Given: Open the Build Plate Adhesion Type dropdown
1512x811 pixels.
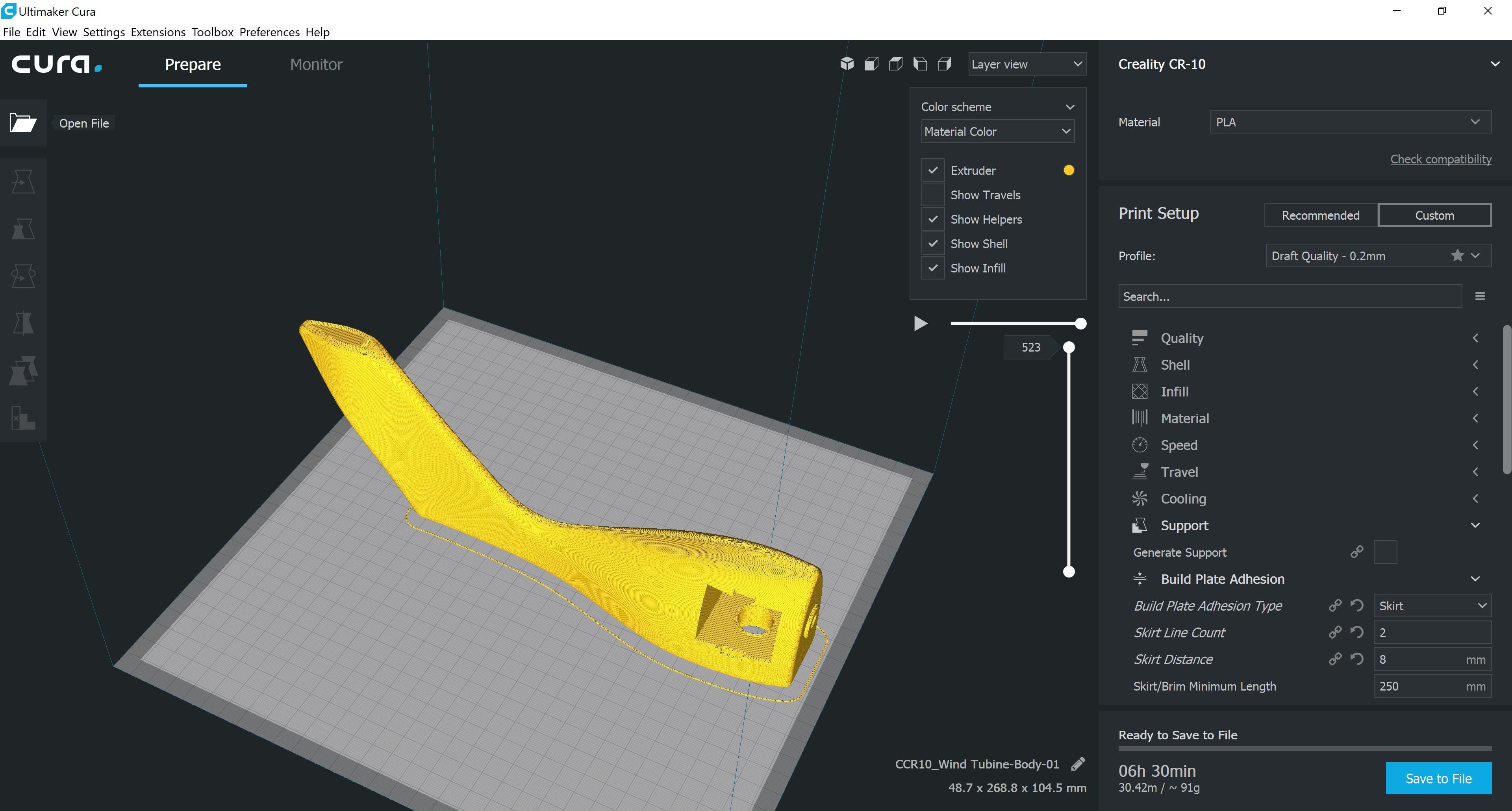Looking at the screenshot, I should (x=1432, y=605).
